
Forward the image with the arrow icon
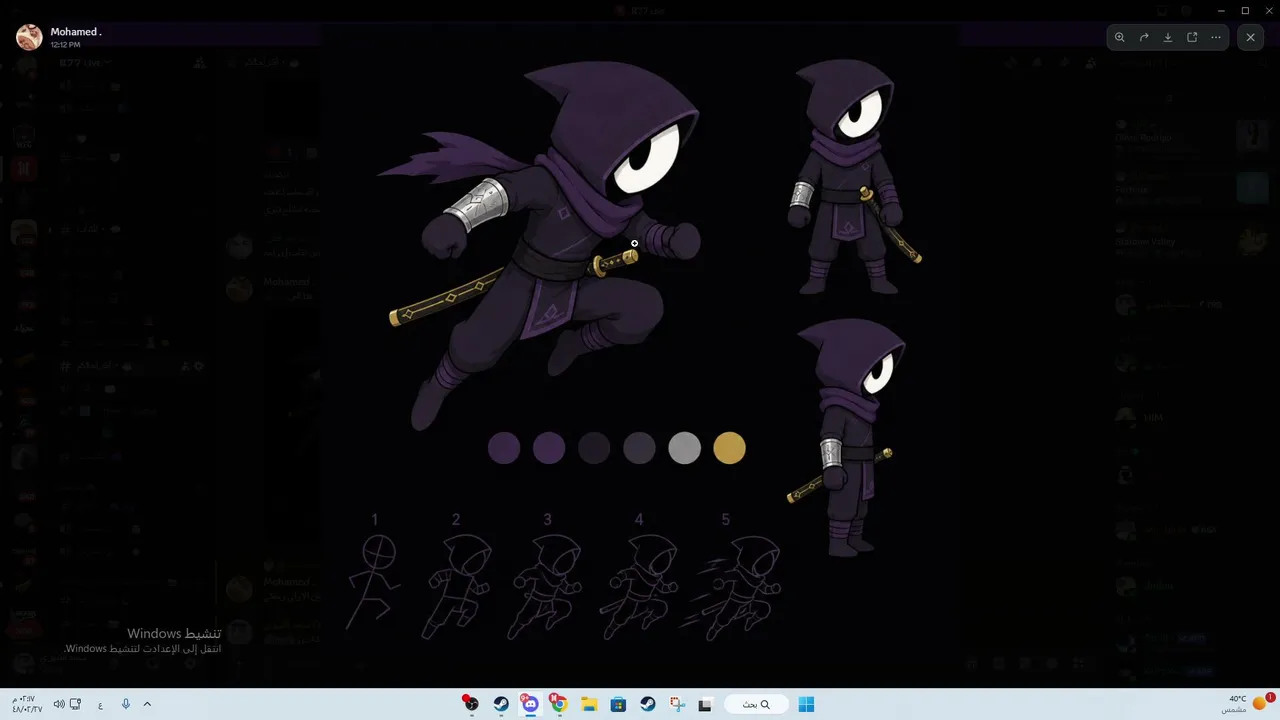coord(1144,38)
